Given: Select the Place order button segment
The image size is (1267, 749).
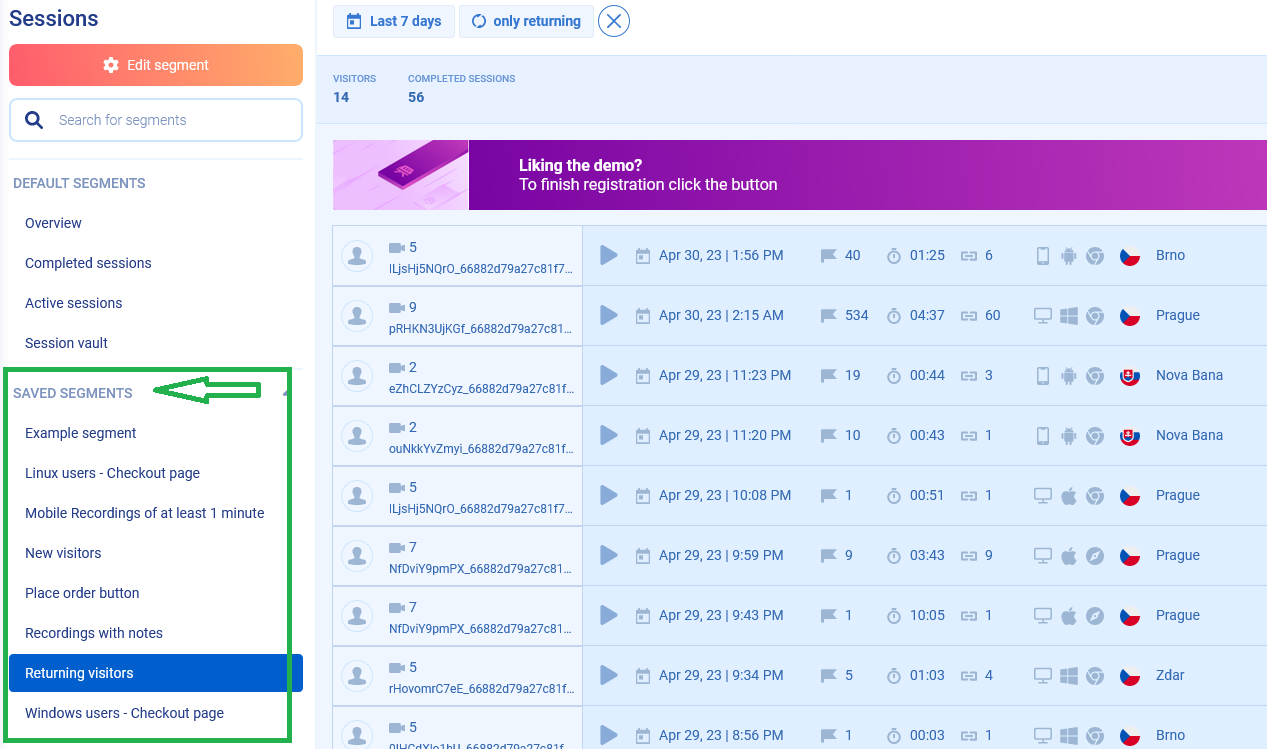Looking at the screenshot, I should 82,593.
